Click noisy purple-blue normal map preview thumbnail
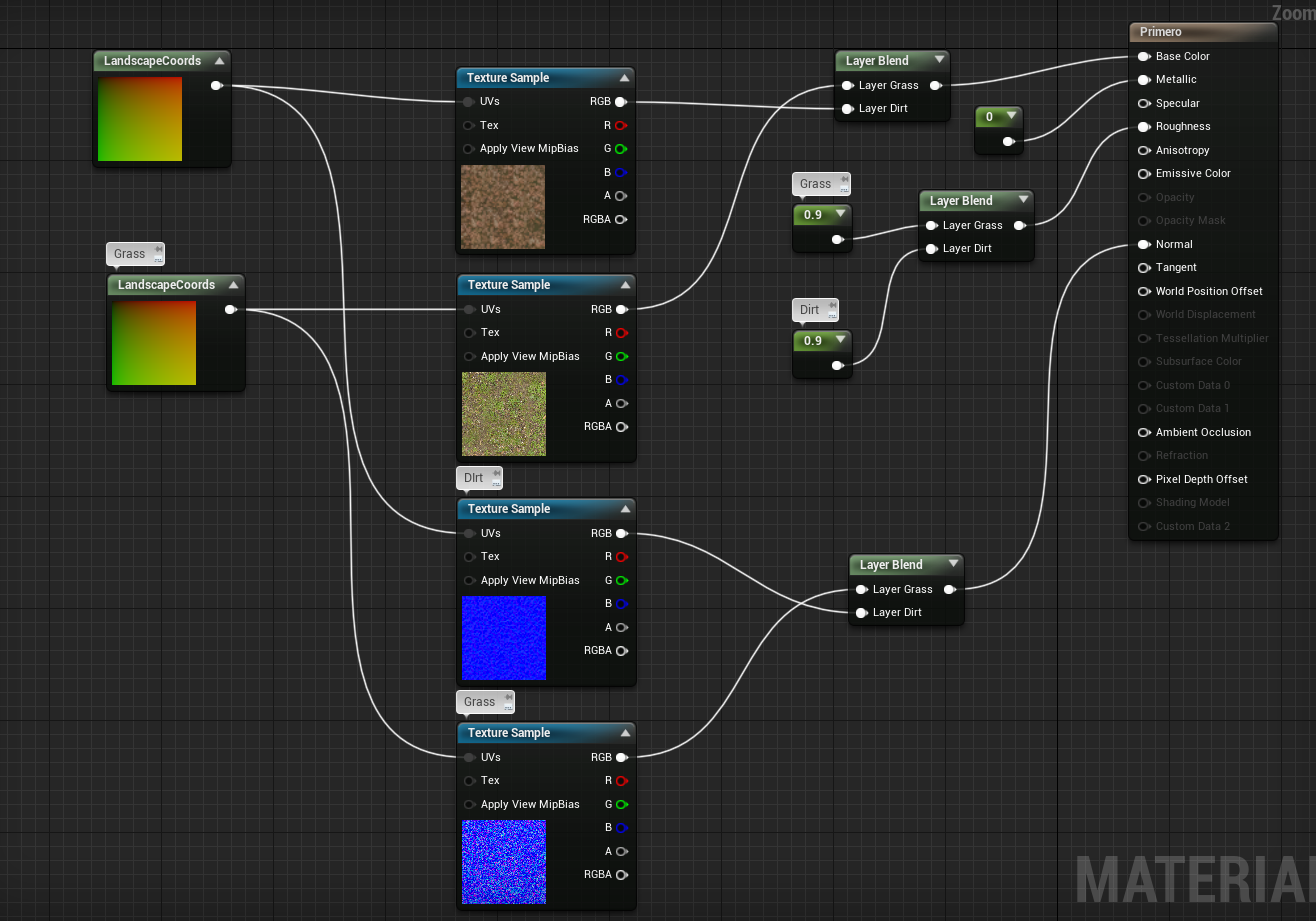 pyautogui.click(x=504, y=862)
